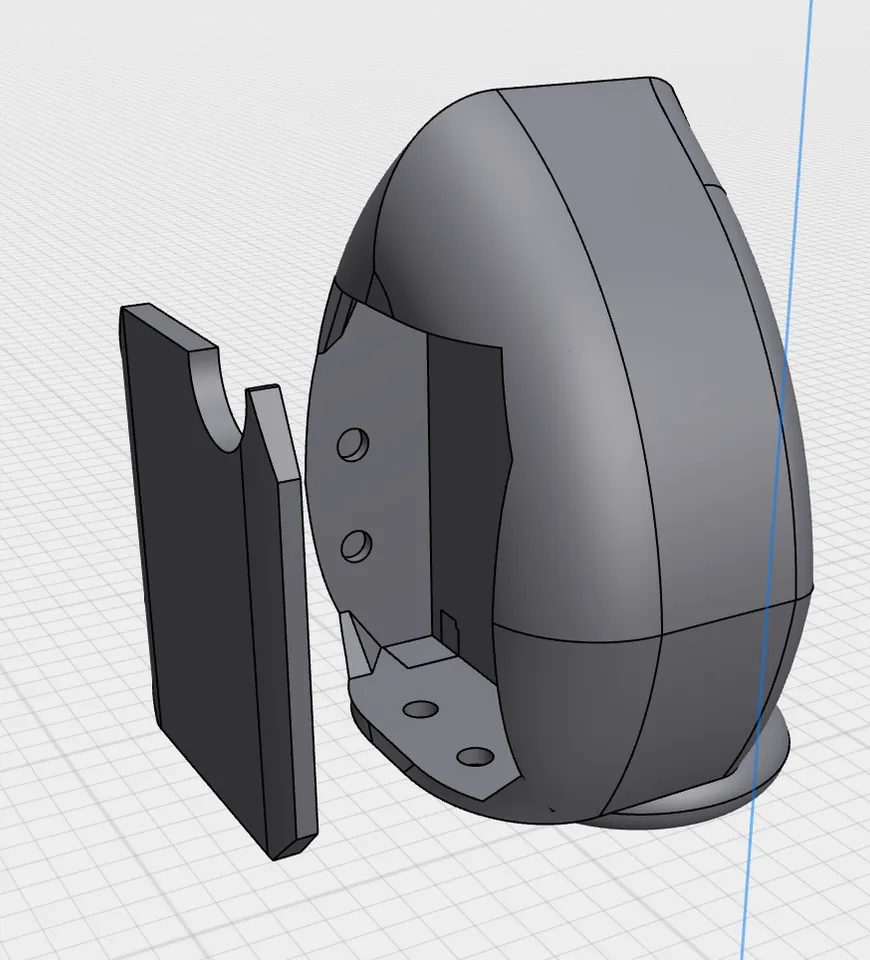Click the small rectangular notch on the back wall
The image size is (870, 960).
[449, 629]
